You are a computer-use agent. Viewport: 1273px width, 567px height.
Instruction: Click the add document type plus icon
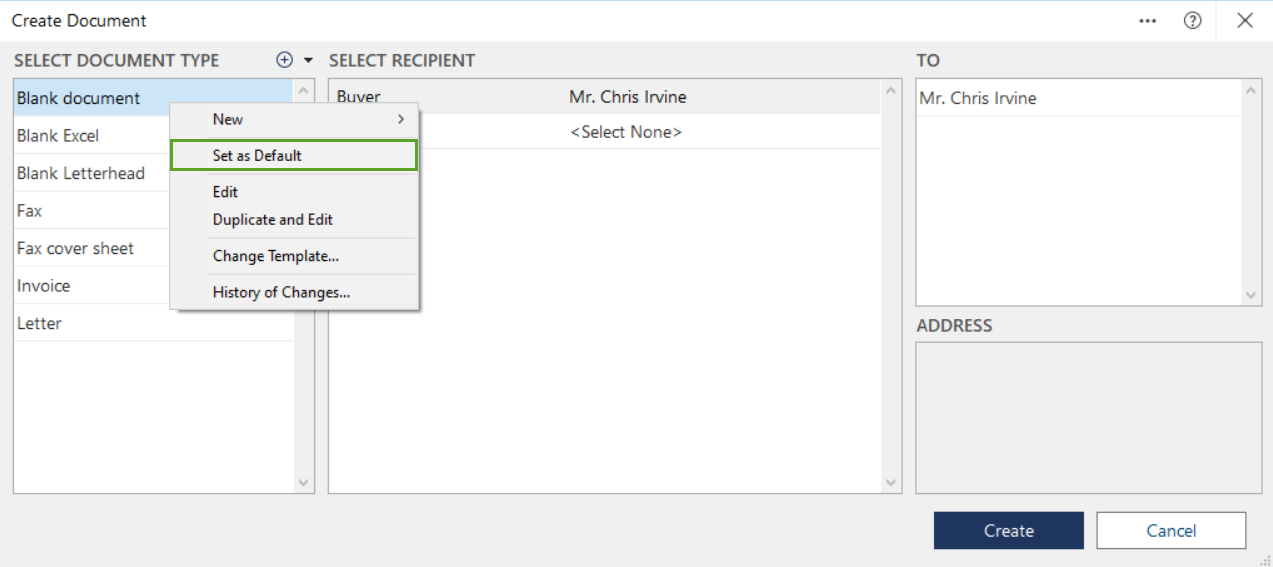coord(285,60)
